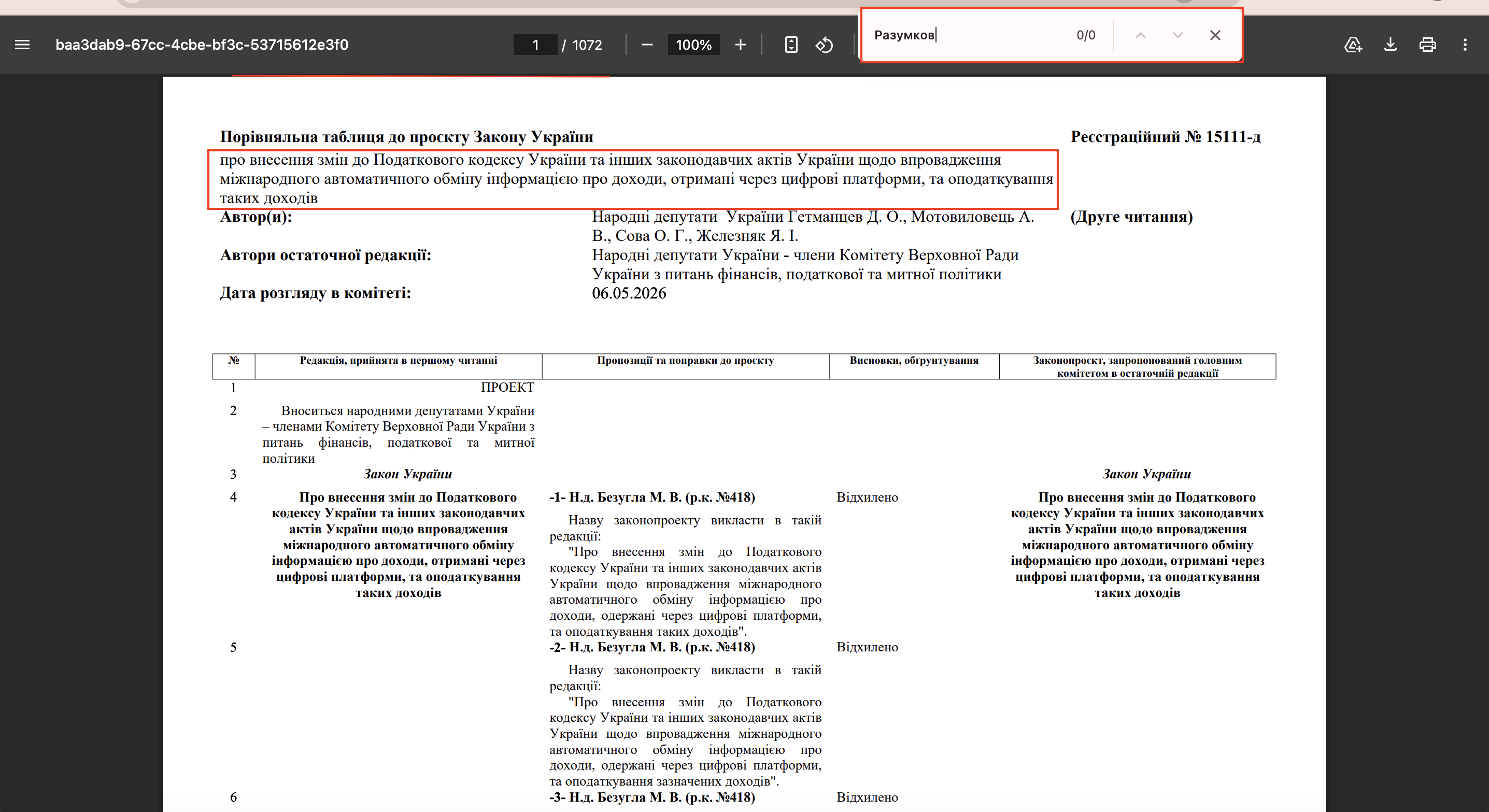Close the find bar
This screenshot has height=812, width=1489.
pos(1215,35)
